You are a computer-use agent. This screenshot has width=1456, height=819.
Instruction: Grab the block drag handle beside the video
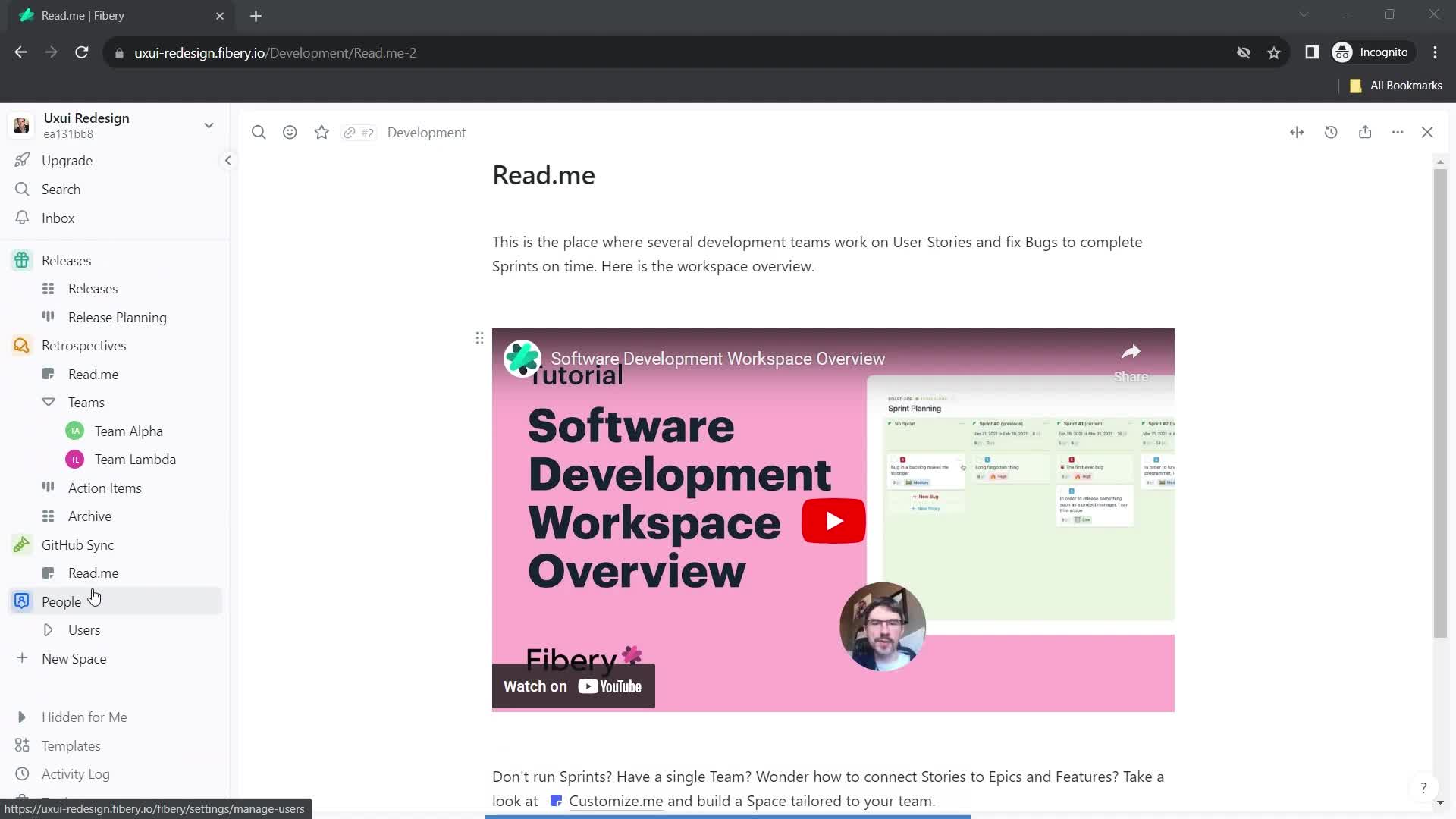pos(479,338)
